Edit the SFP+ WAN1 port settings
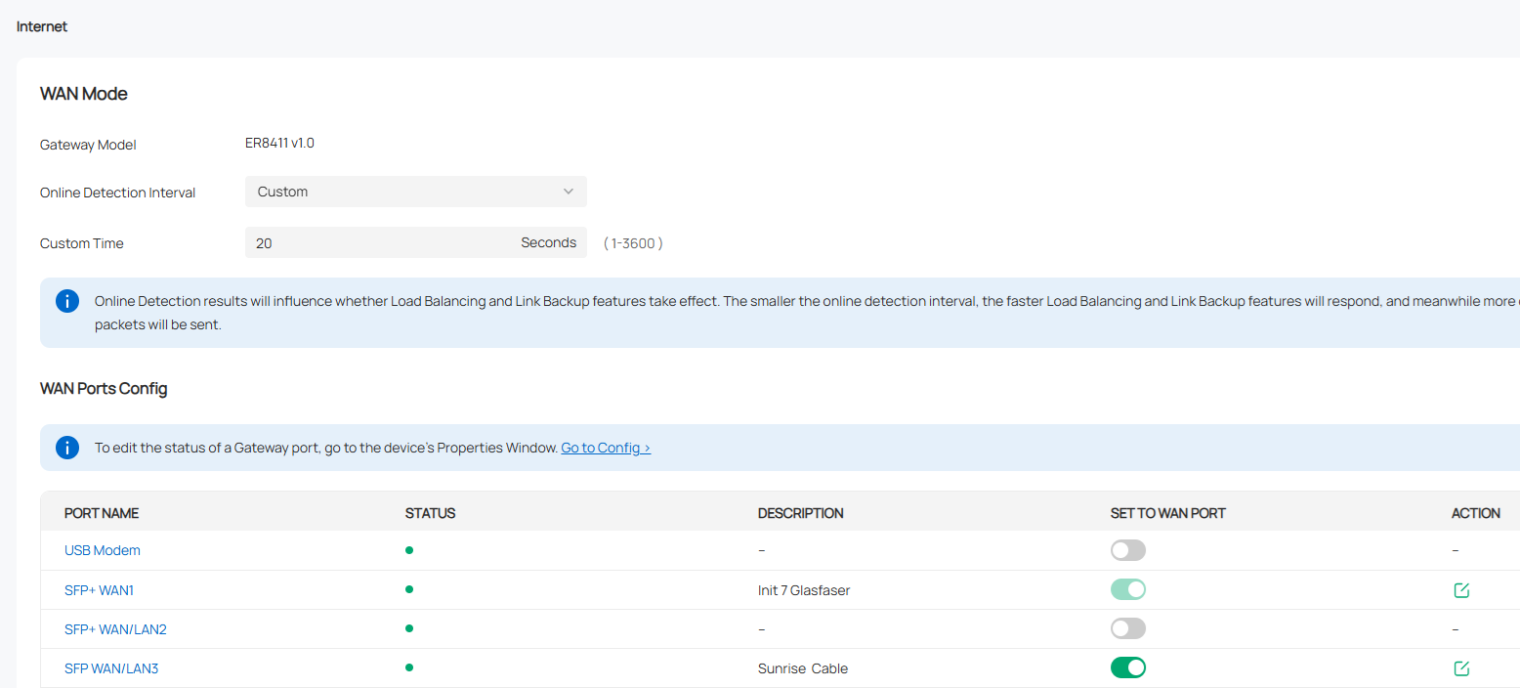The image size is (1520, 688). pyautogui.click(x=1461, y=590)
